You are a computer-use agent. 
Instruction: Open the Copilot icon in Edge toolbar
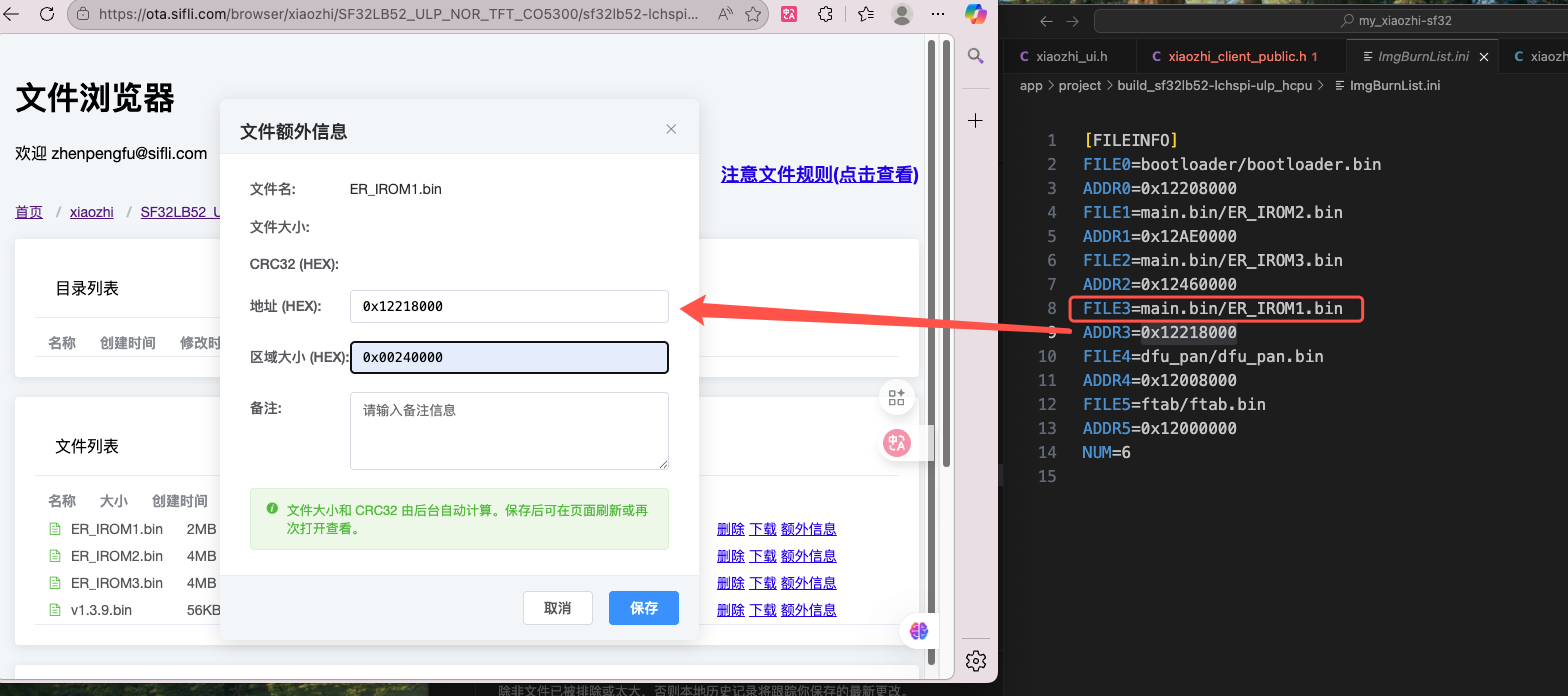click(x=975, y=15)
